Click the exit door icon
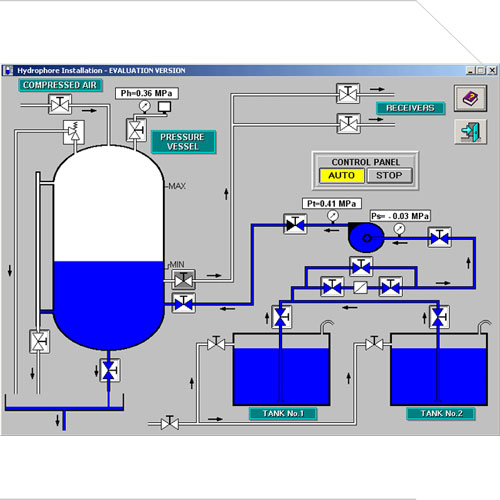 [x=470, y=132]
